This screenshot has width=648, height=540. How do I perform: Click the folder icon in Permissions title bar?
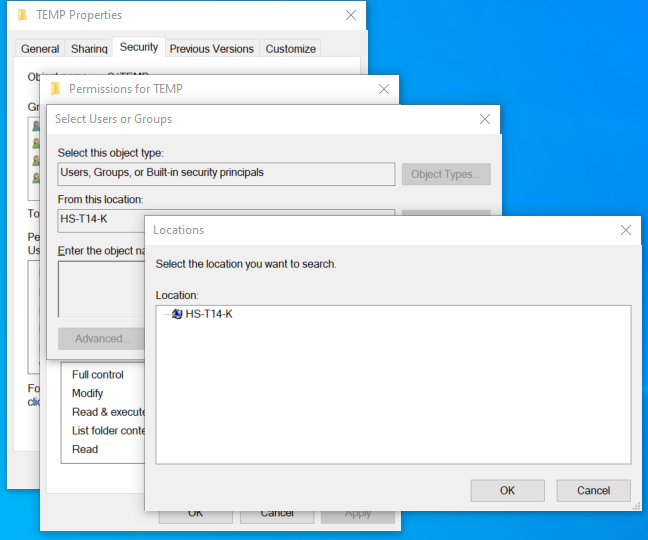(55, 89)
